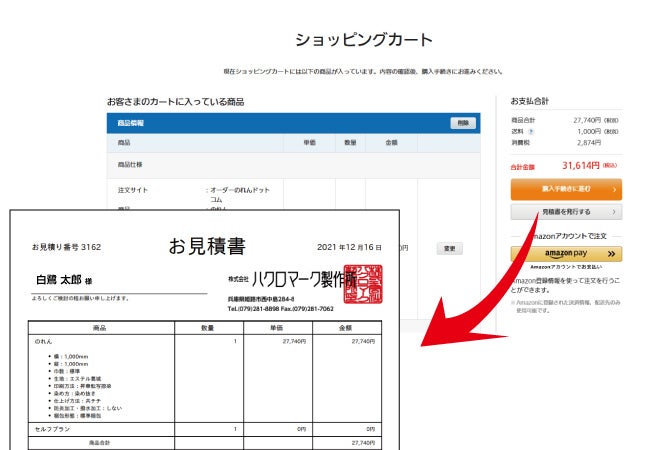650x450 pixels.
Task: Click the 金額 column header in estimate table
Action: click(x=346, y=328)
